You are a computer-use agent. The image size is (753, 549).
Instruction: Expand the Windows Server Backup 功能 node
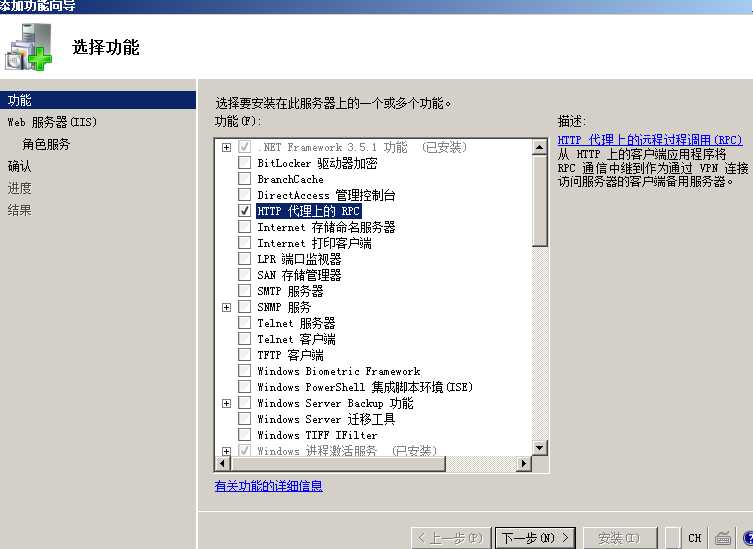[226, 403]
